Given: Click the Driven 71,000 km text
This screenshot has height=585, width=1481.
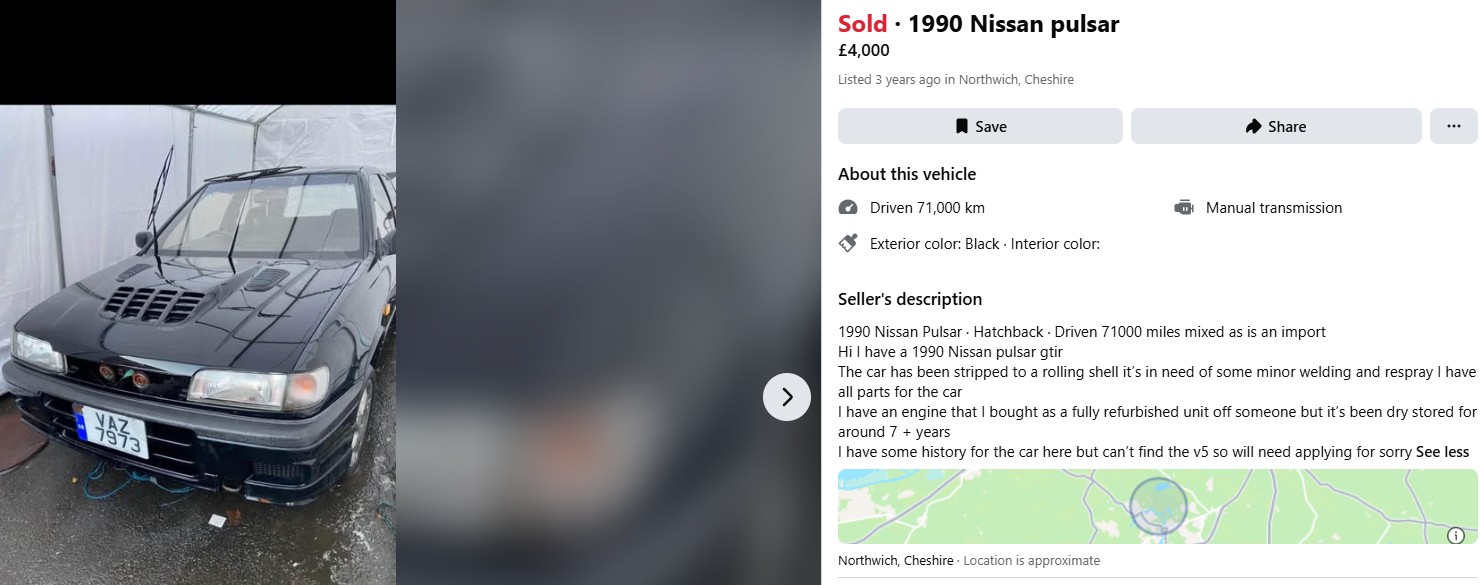Looking at the screenshot, I should [927, 208].
